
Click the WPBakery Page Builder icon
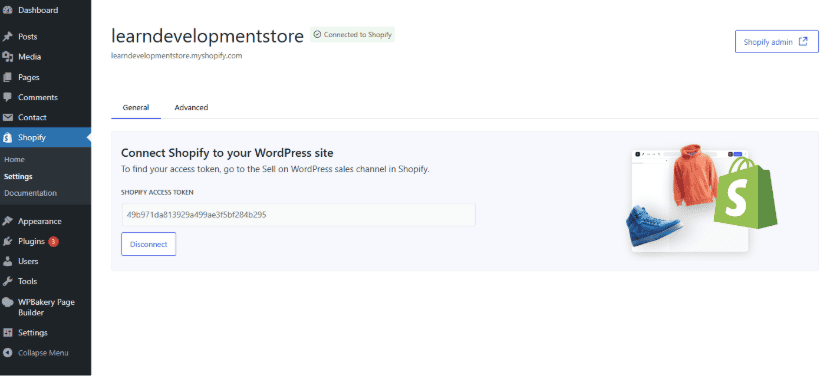[7, 302]
